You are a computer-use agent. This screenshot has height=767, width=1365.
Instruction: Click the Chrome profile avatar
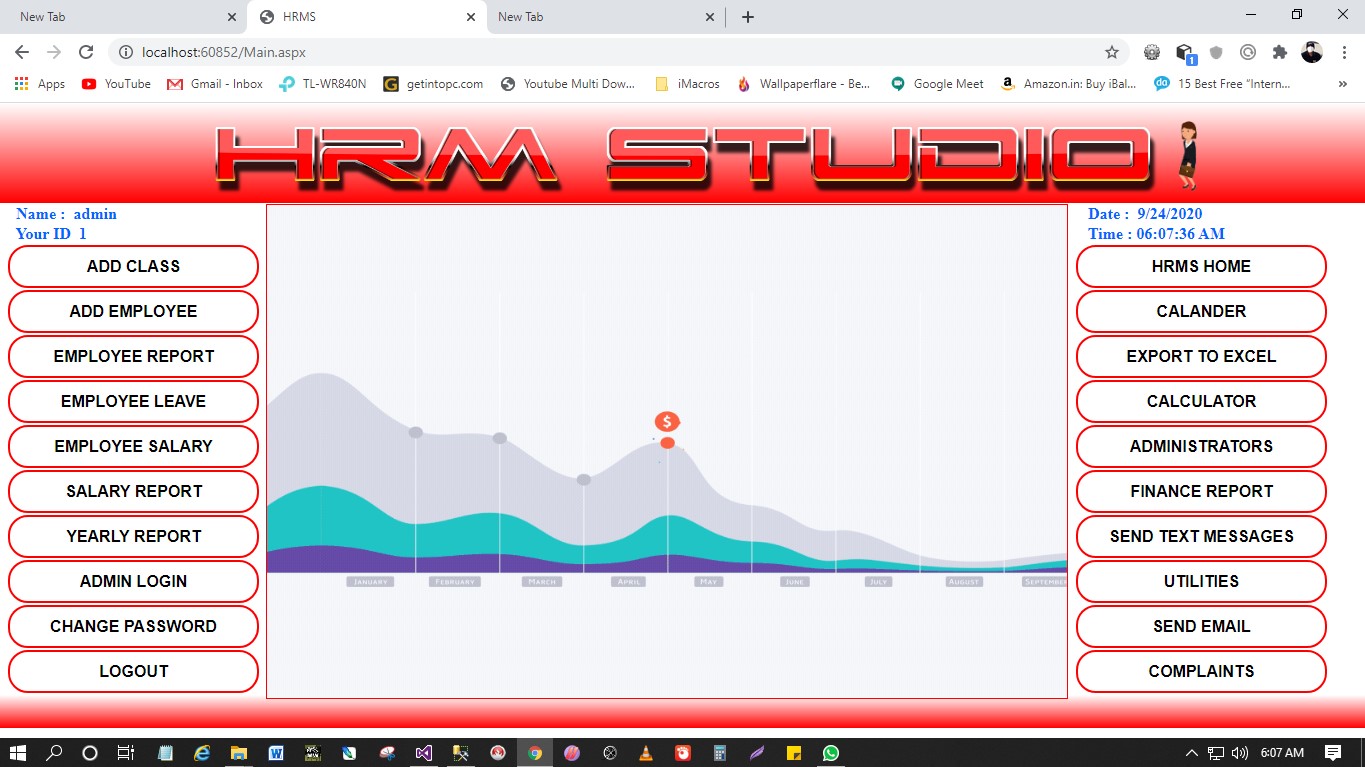click(x=1311, y=52)
